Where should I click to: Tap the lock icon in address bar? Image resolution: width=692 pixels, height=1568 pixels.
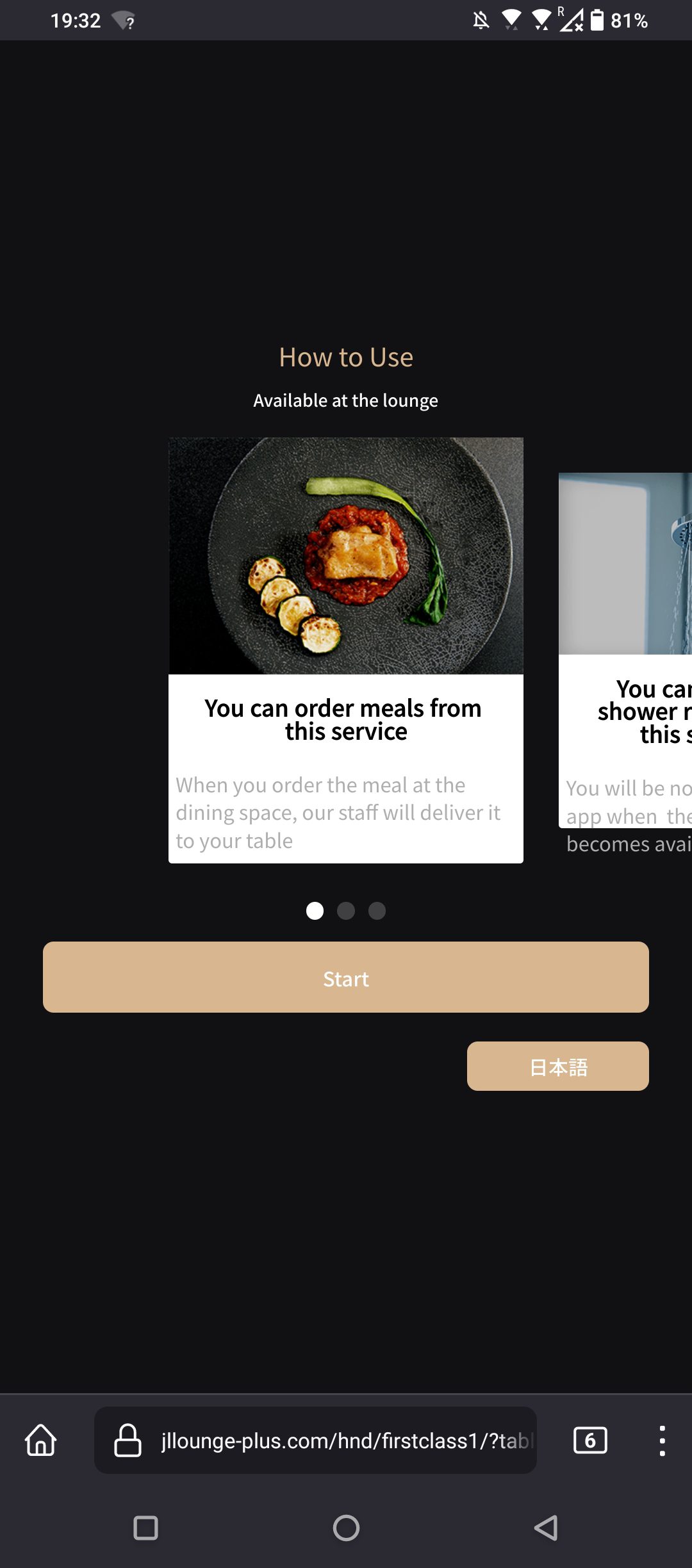[128, 1440]
